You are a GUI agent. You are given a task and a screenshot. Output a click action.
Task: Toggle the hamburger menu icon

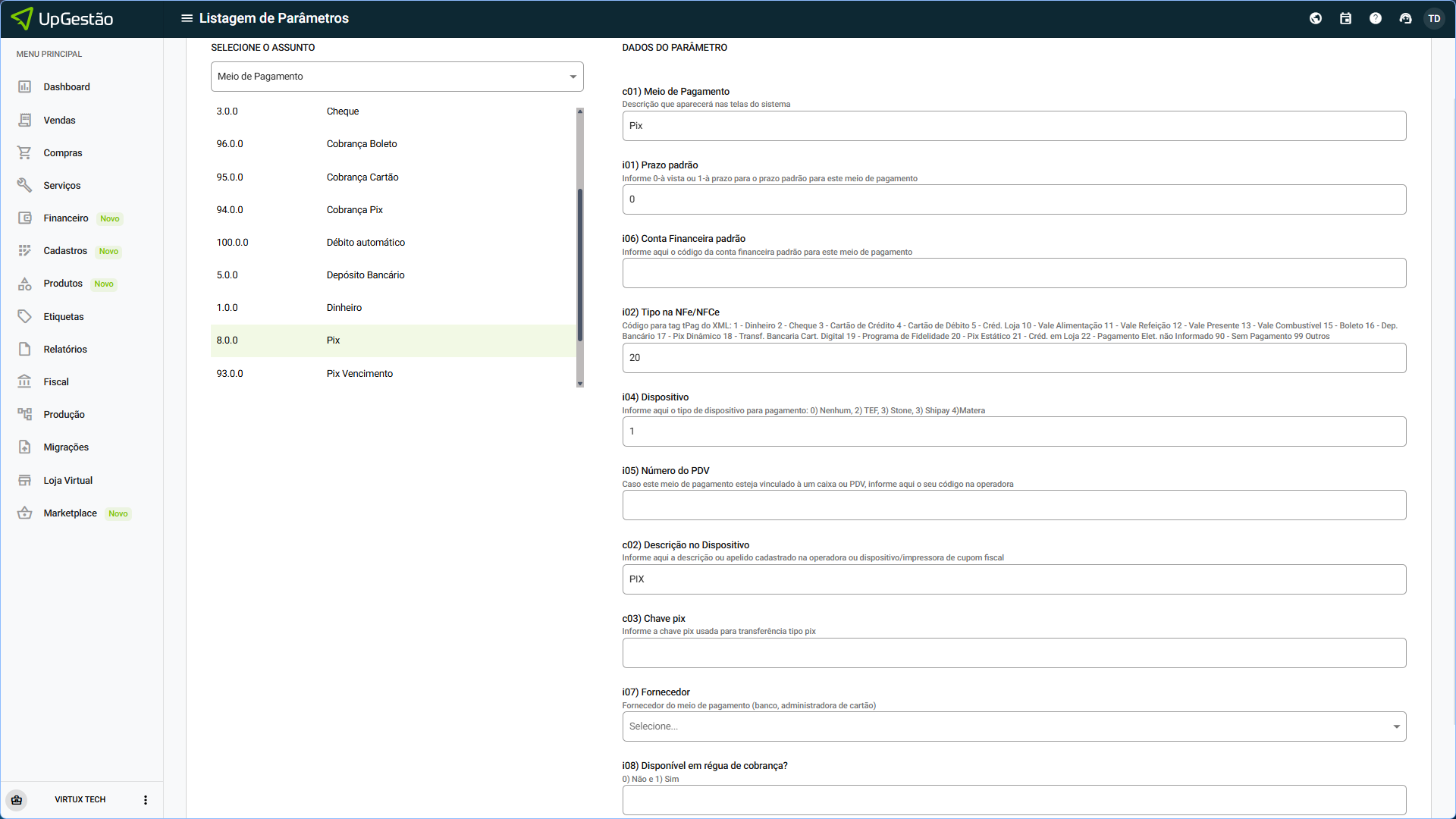click(187, 18)
